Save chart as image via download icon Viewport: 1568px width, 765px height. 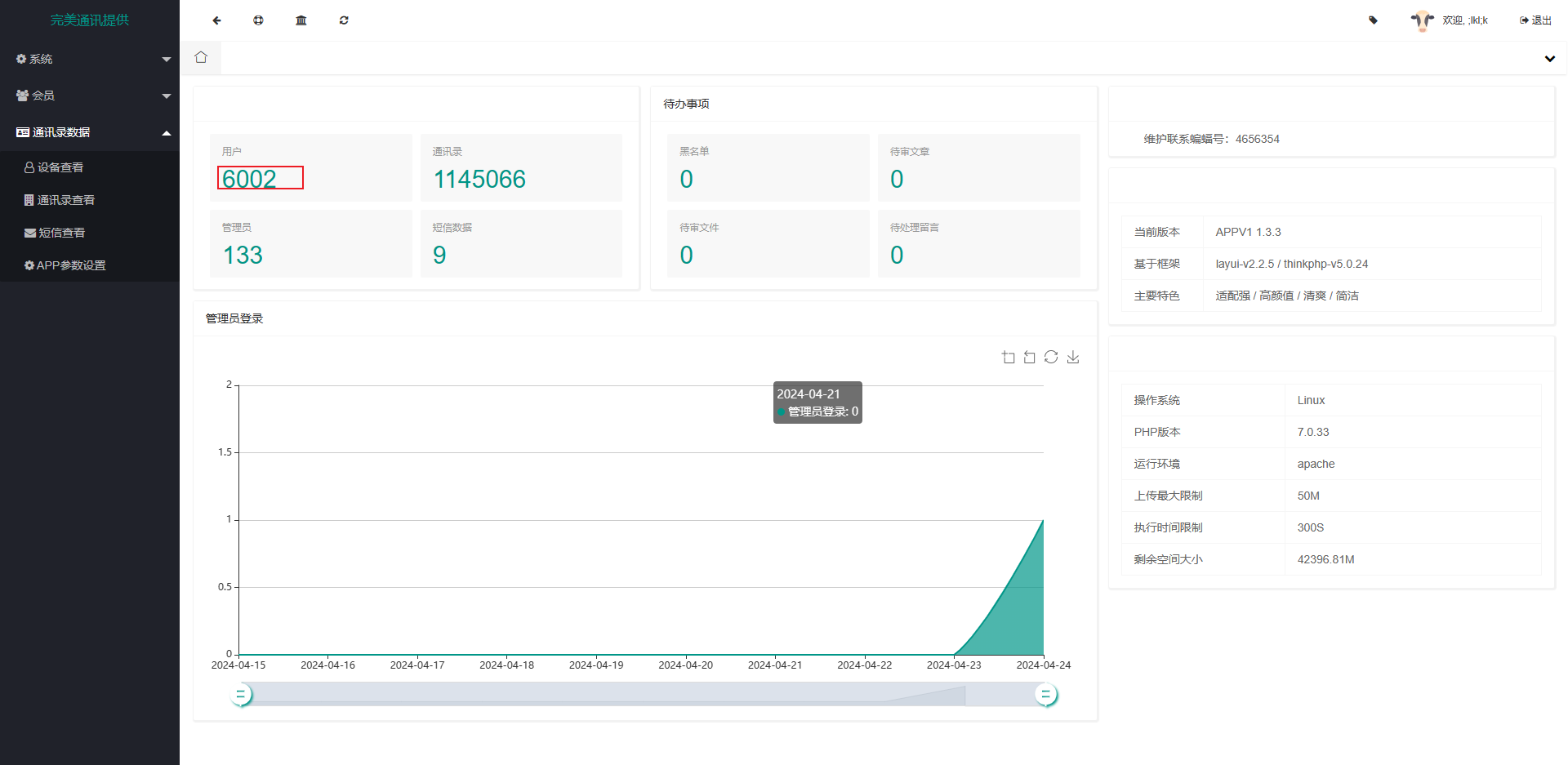1073,357
